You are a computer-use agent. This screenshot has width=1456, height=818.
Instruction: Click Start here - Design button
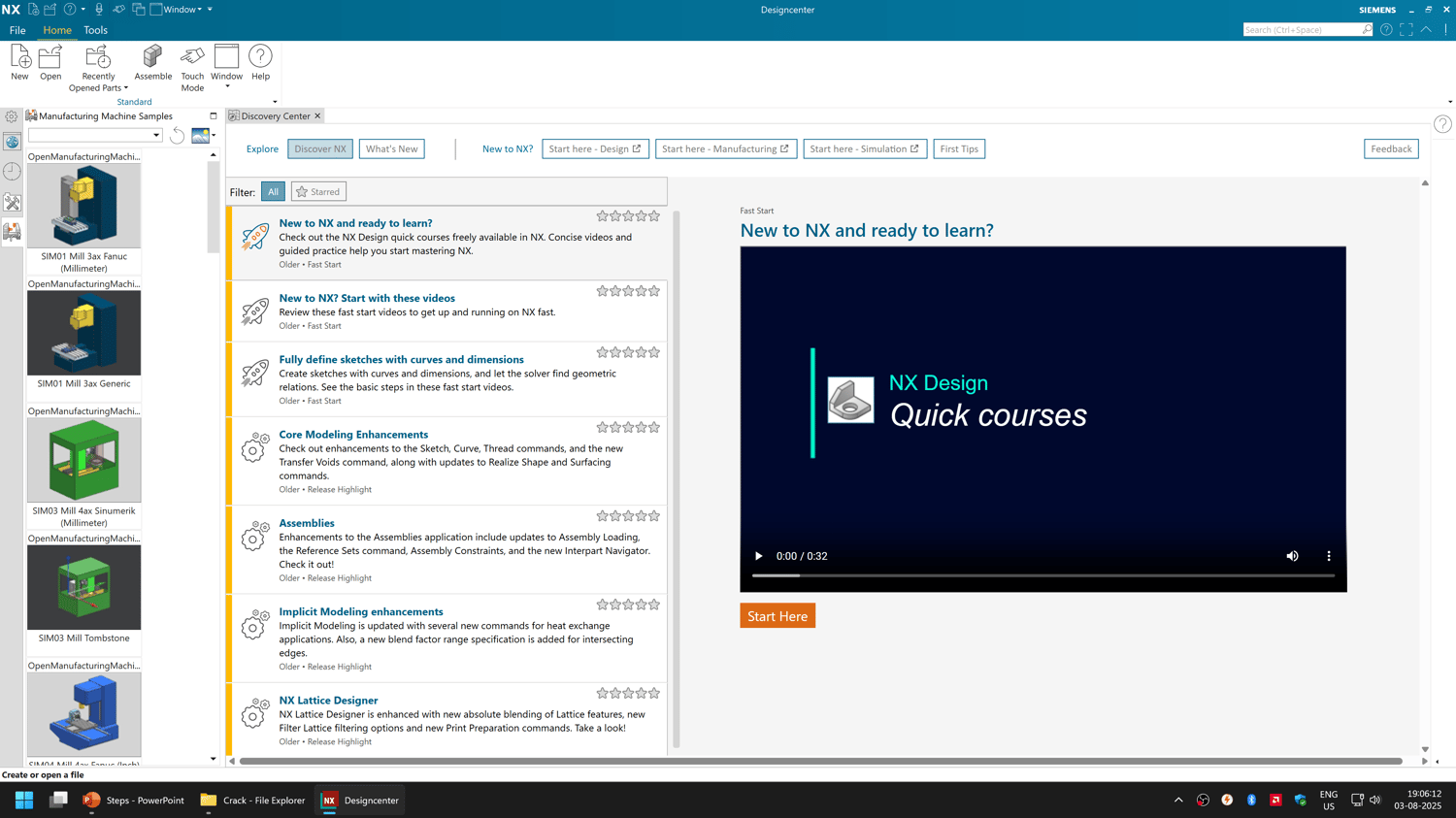(595, 148)
